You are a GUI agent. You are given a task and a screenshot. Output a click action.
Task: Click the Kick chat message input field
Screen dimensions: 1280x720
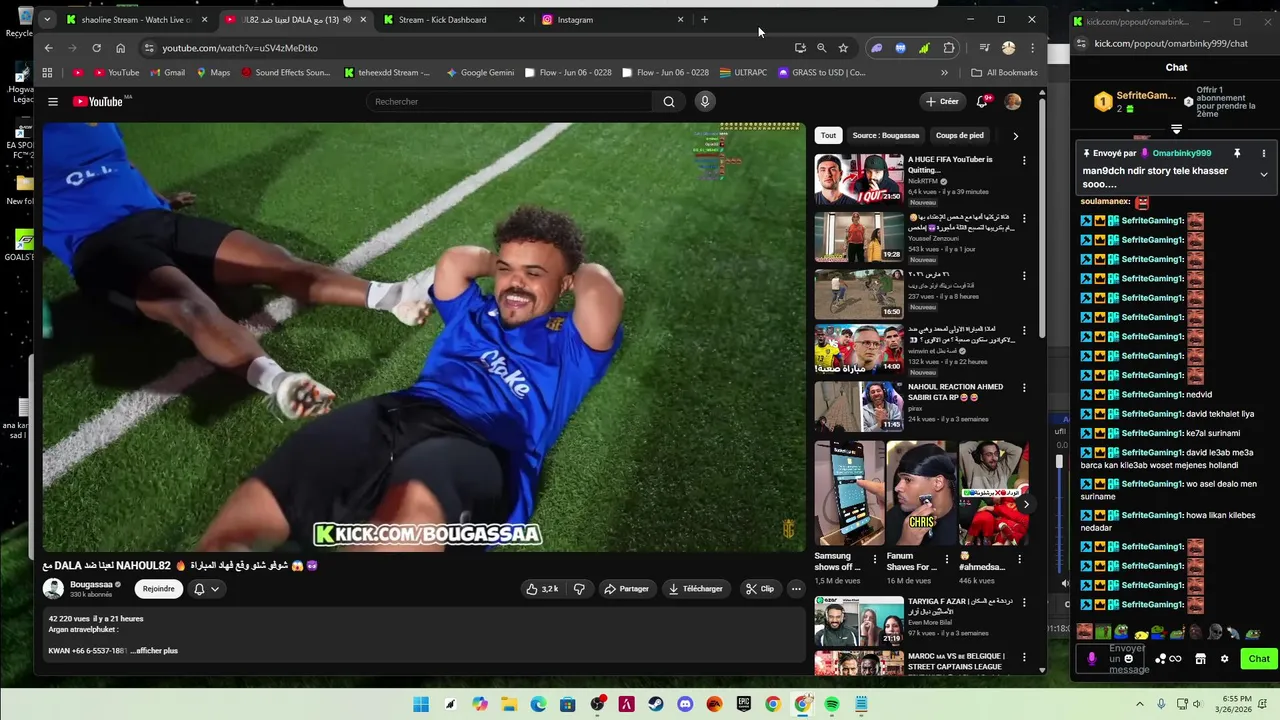1112,659
